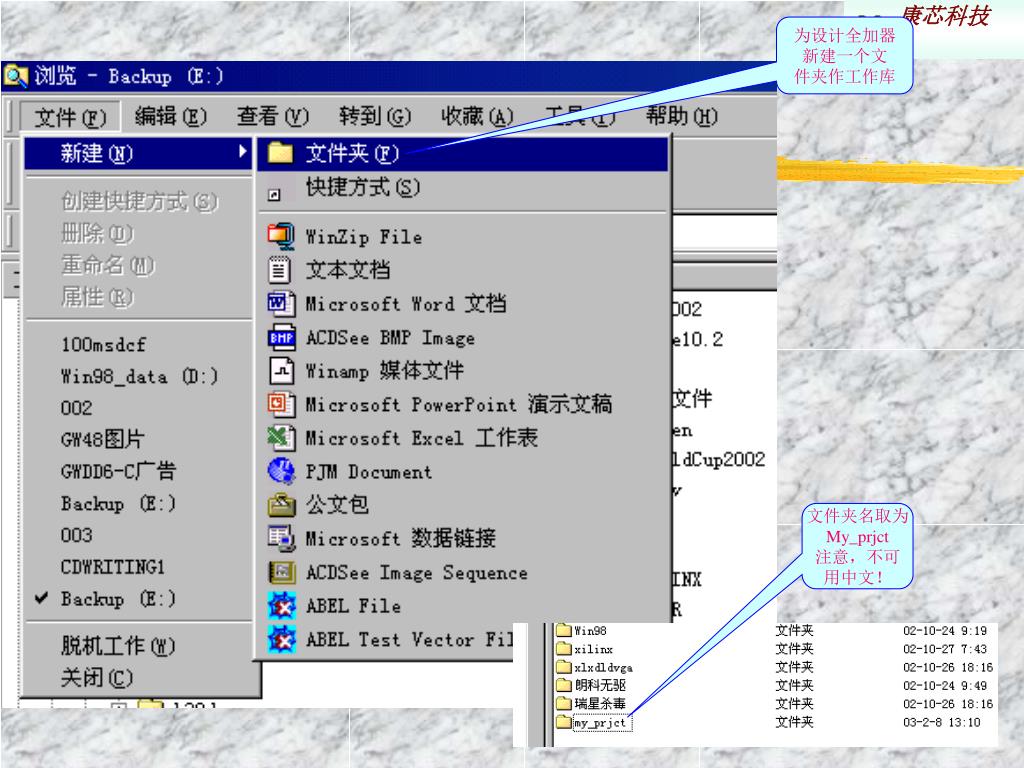This screenshot has height=768, width=1024.
Task: Select checked Backup (E:) entry
Action: pos(138,599)
